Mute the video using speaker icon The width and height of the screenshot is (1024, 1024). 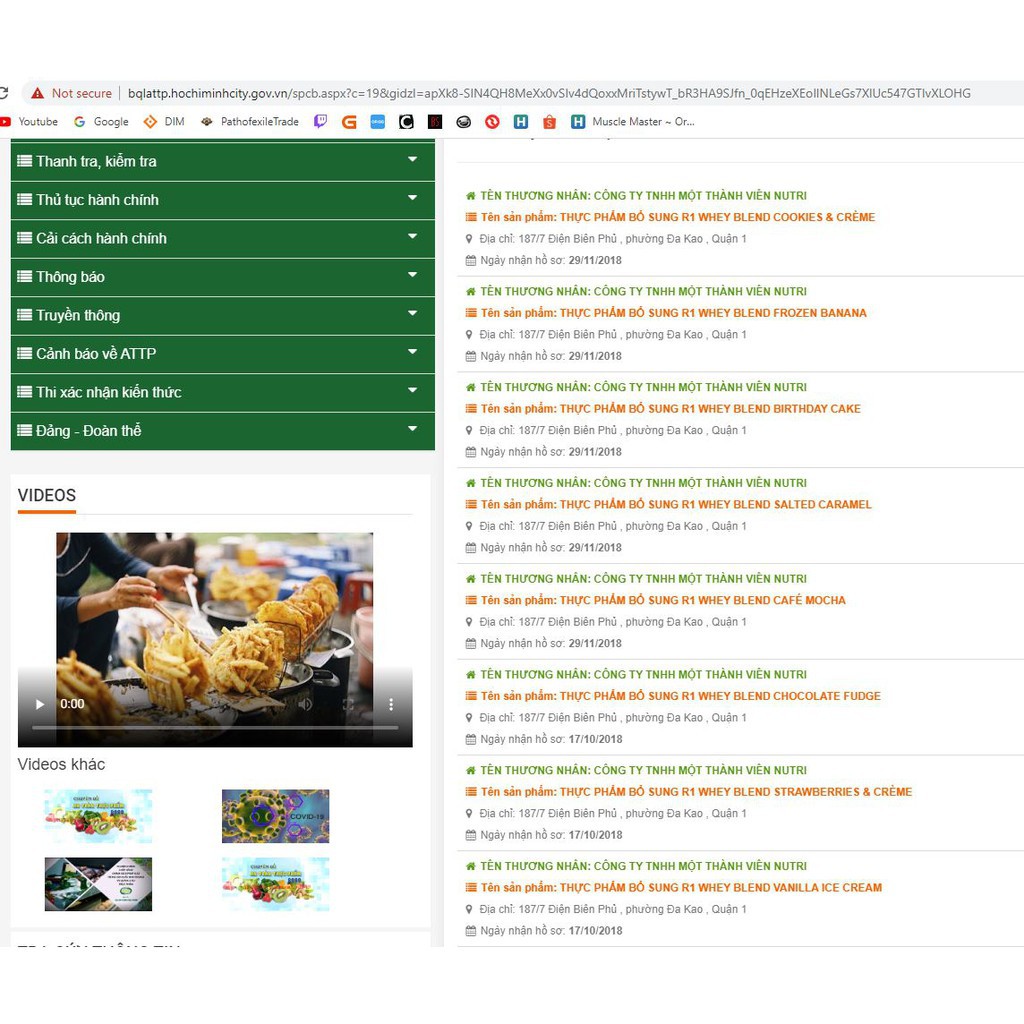pyautogui.click(x=305, y=704)
